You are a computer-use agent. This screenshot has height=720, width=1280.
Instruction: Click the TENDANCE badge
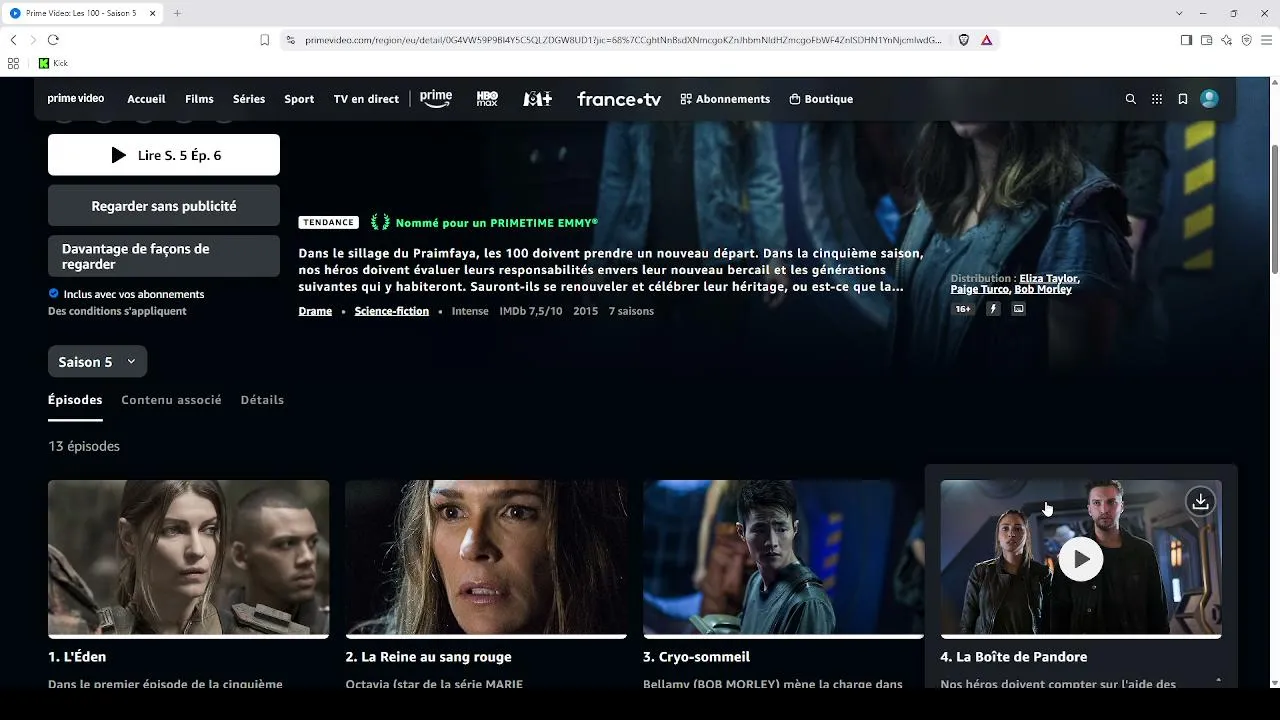[328, 223]
